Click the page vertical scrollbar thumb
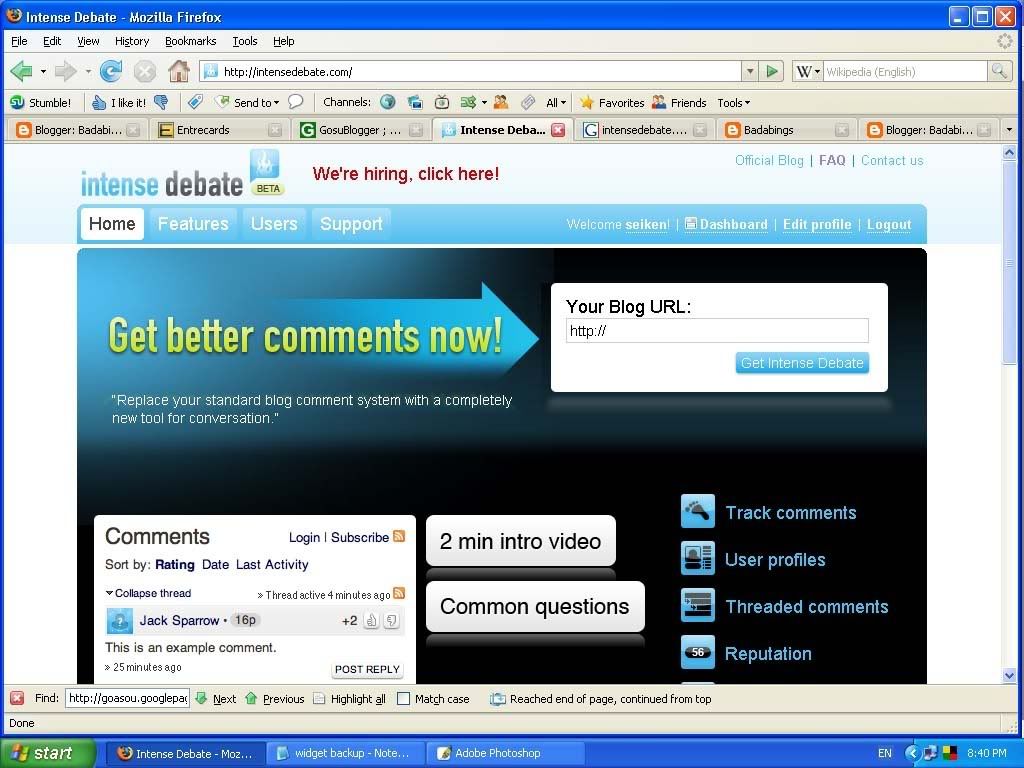1024x768 pixels. click(x=1009, y=263)
